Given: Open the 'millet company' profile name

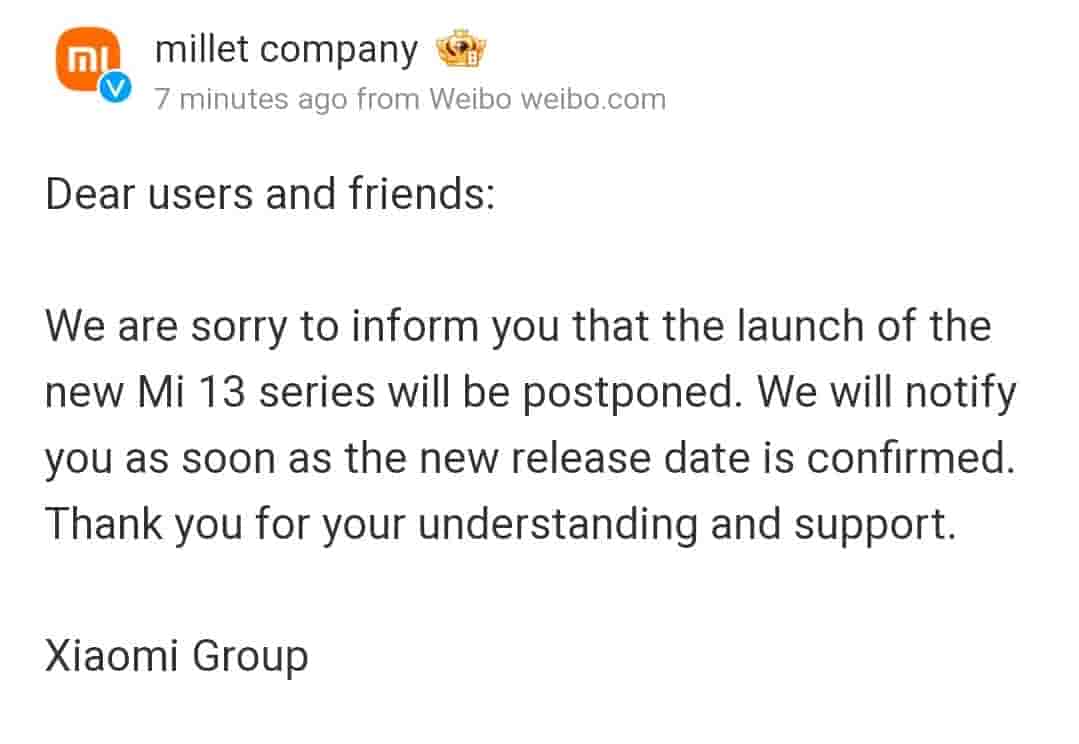Looking at the screenshot, I should coord(286,50).
